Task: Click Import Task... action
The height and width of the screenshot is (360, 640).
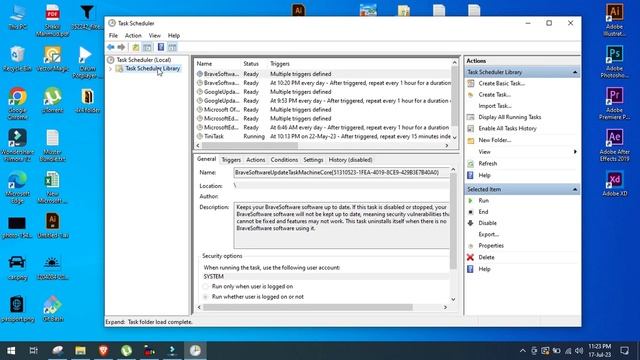Action: click(x=495, y=106)
